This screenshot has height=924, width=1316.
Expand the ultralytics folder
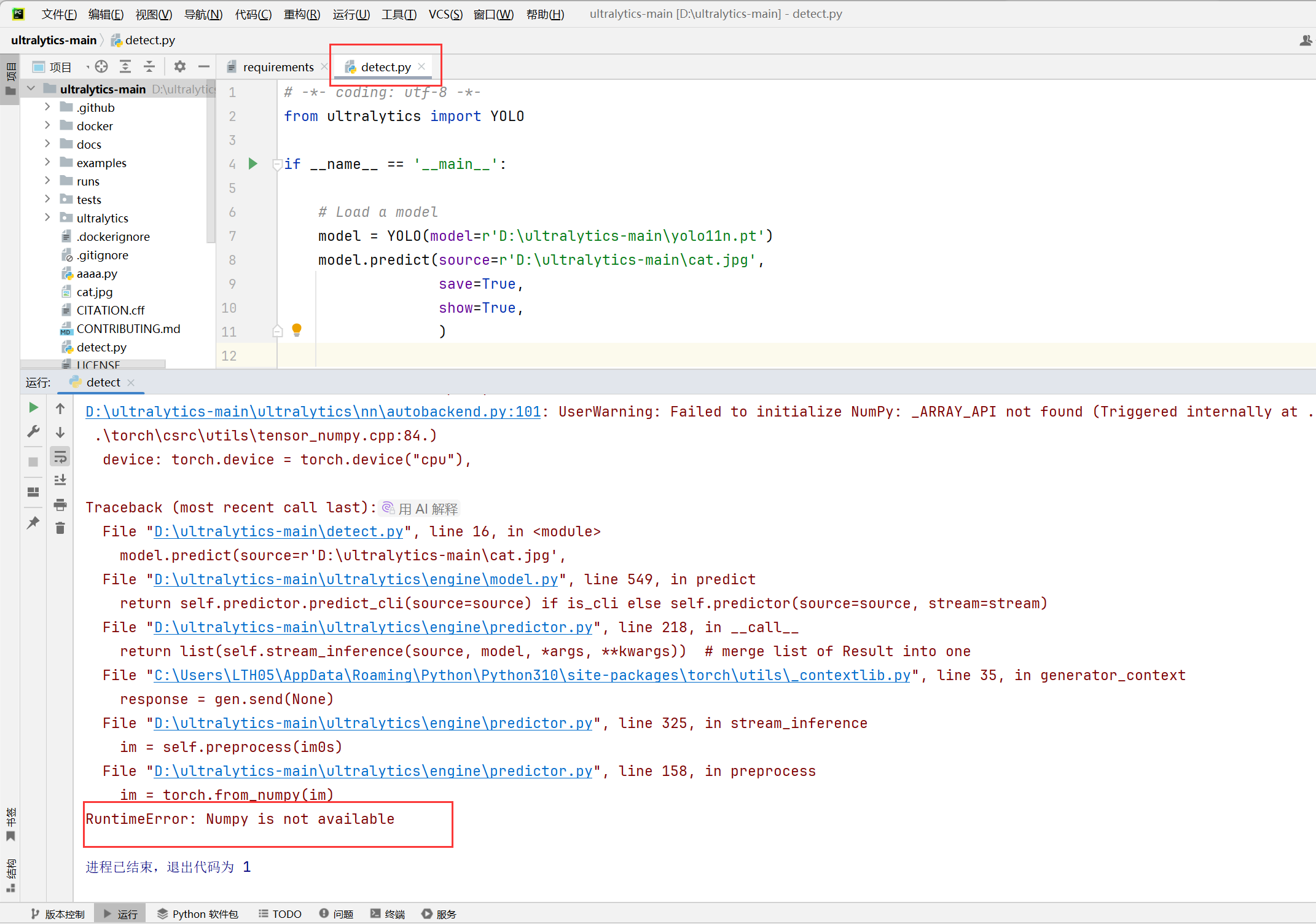tap(47, 217)
